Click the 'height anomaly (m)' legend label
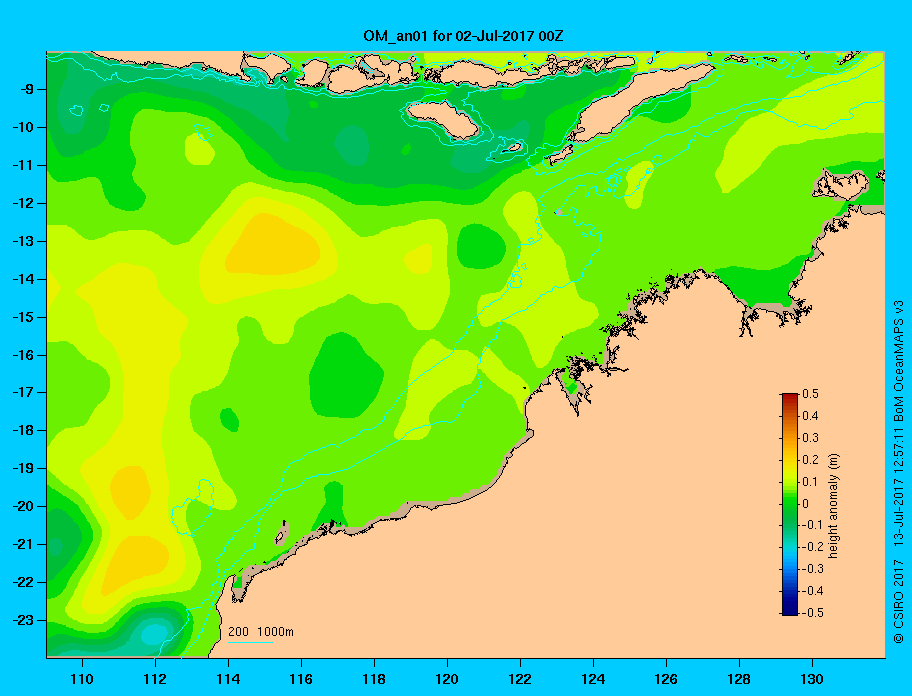 tap(833, 506)
